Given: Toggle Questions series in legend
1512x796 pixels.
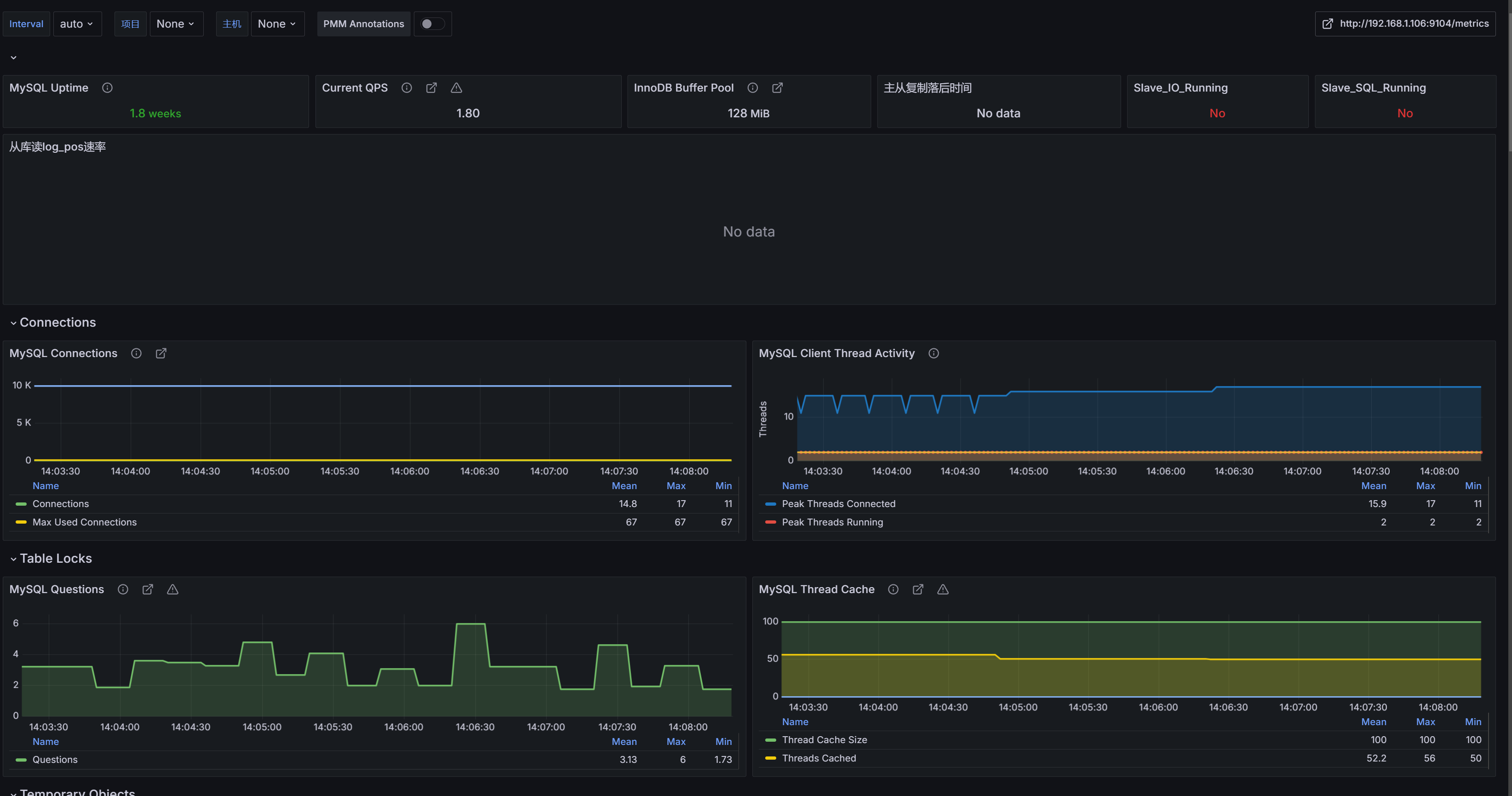Looking at the screenshot, I should tap(55, 760).
